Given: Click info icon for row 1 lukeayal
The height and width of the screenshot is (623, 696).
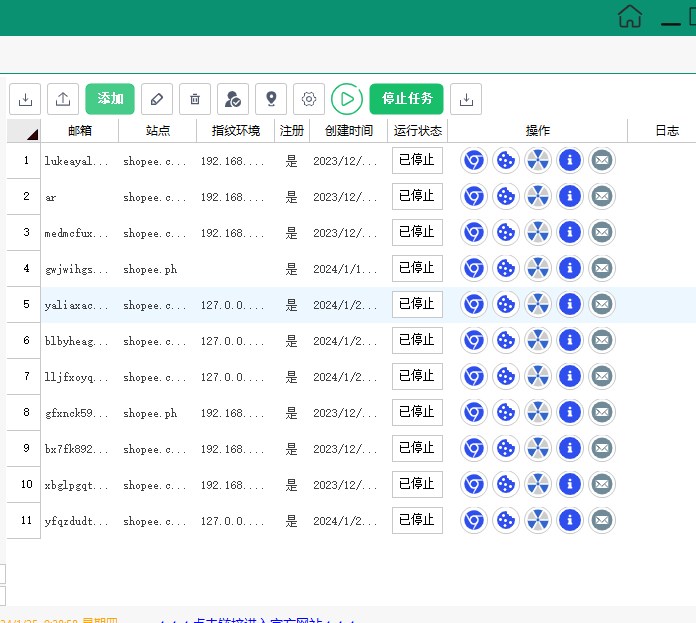Looking at the screenshot, I should tap(570, 160).
